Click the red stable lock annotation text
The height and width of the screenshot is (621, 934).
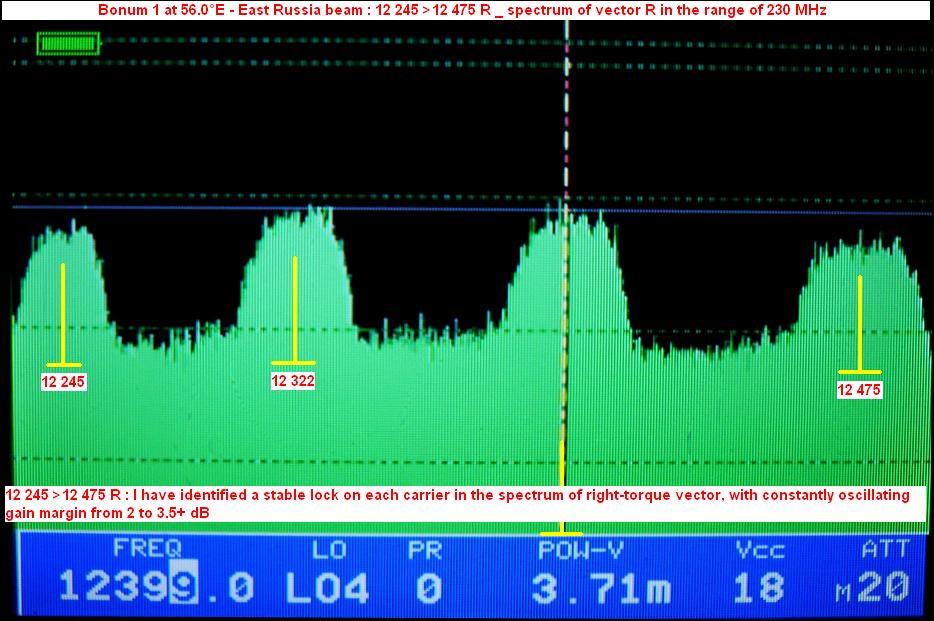point(458,503)
